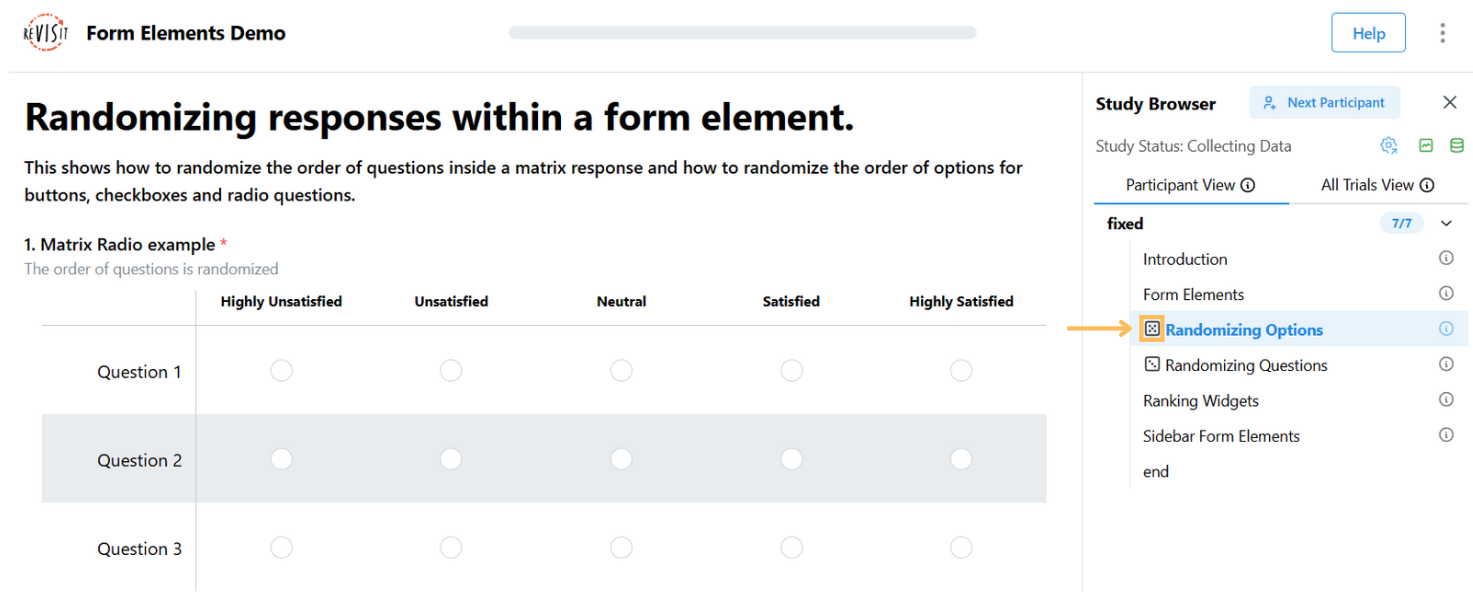1473x592 pixels.
Task: Select Highly Satisfied for Question 3
Action: (961, 548)
